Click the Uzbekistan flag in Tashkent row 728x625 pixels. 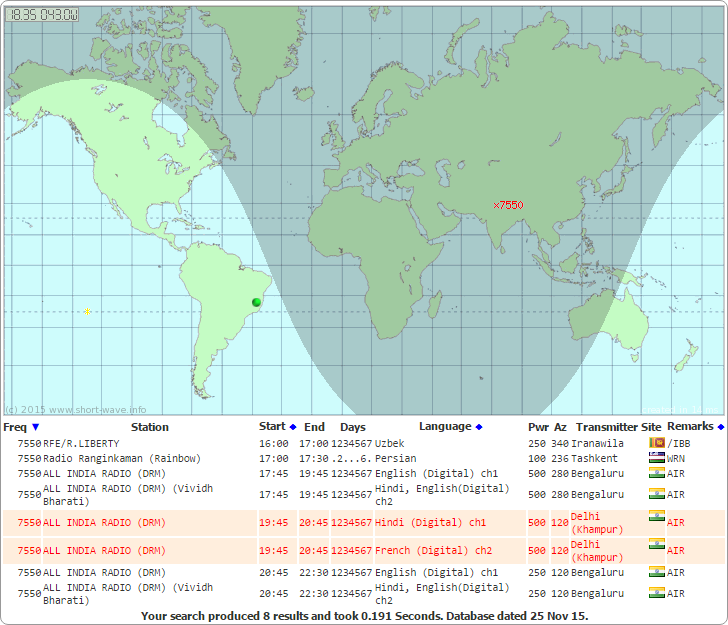(x=656, y=458)
